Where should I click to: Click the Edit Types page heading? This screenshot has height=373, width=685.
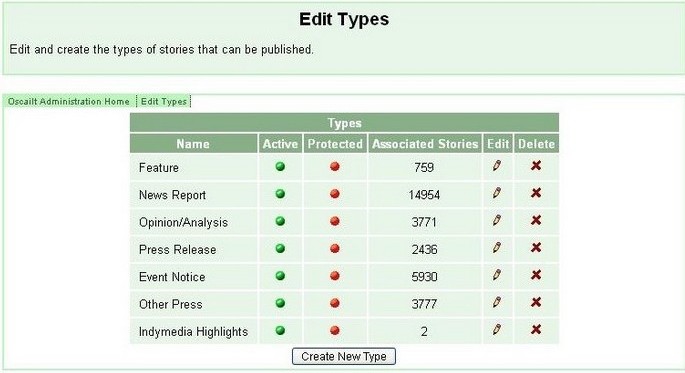(344, 19)
